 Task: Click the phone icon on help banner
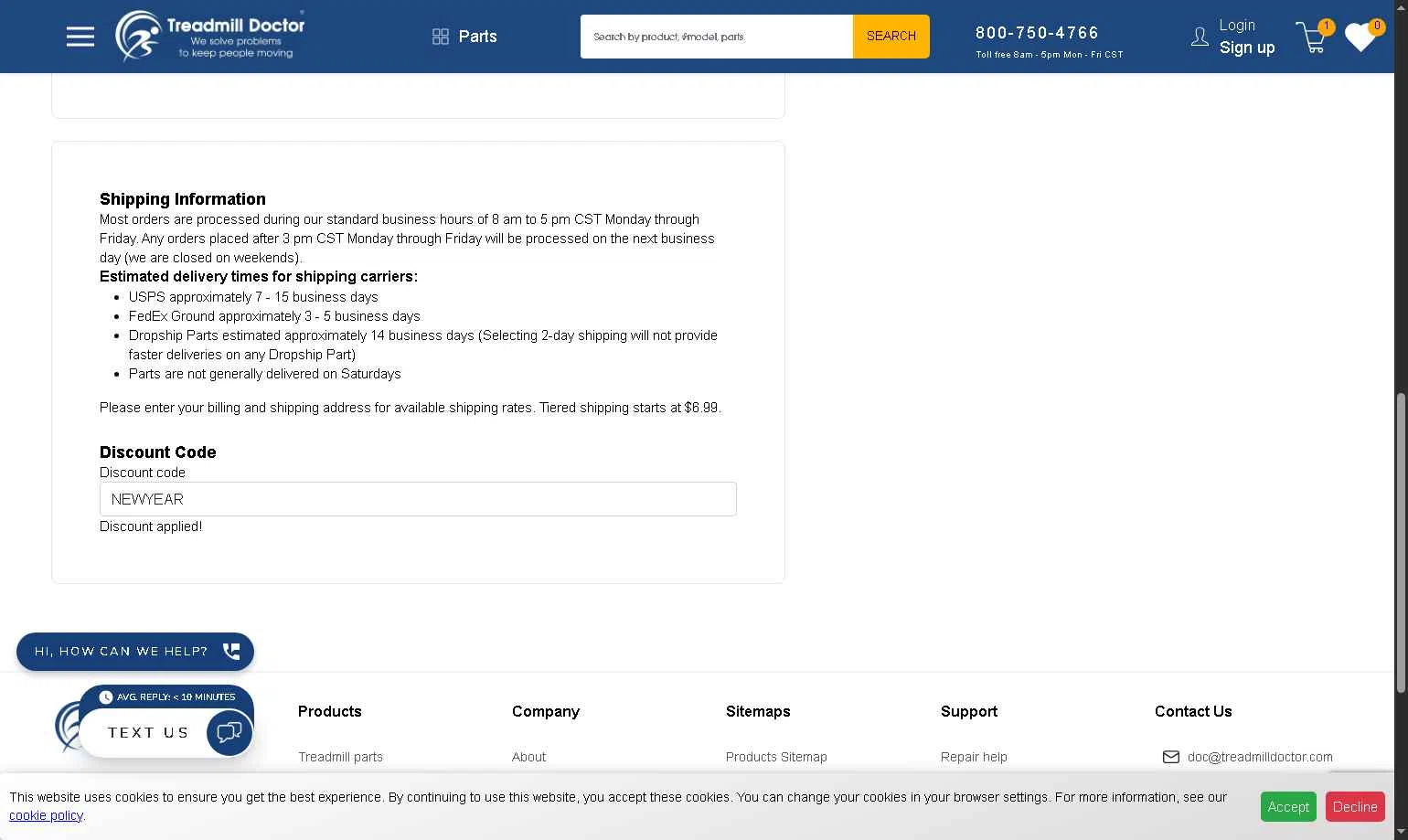point(231,651)
